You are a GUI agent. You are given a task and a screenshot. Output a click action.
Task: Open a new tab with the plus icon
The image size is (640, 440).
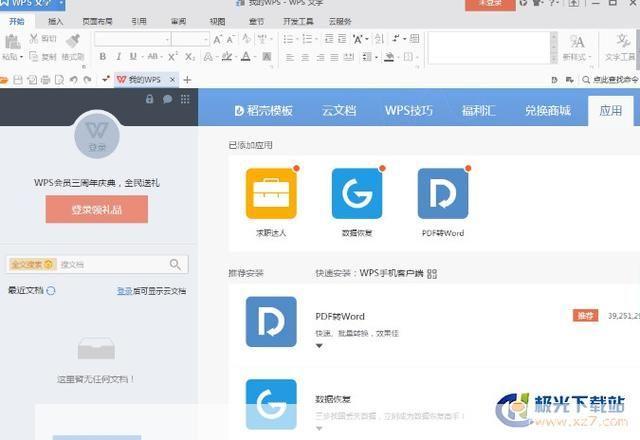point(187,80)
